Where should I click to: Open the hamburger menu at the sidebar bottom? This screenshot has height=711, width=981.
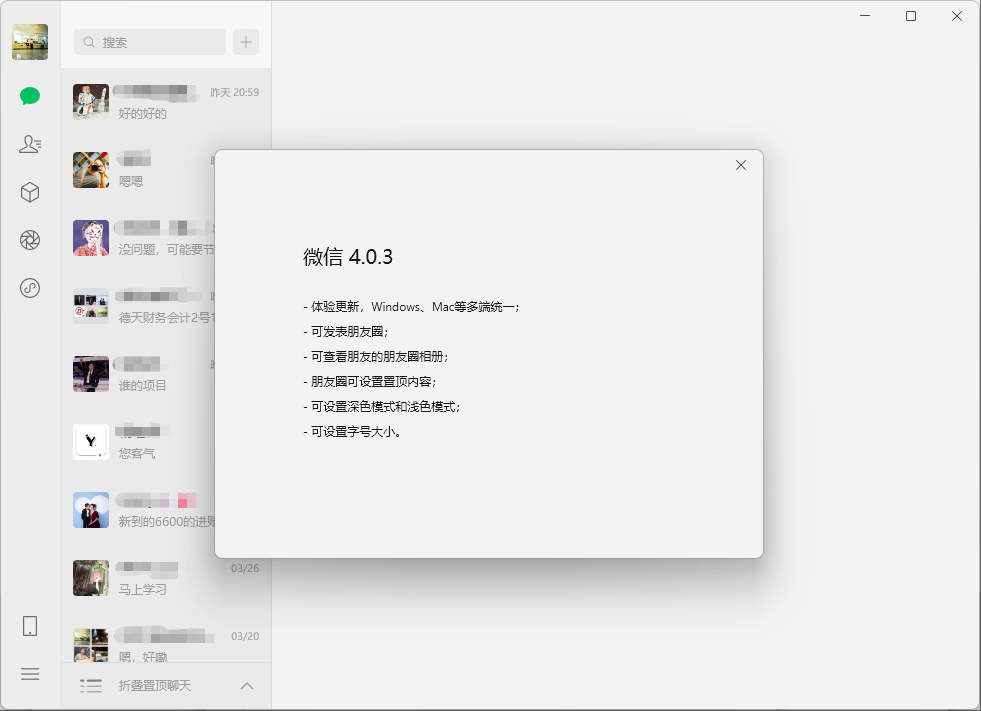(30, 674)
